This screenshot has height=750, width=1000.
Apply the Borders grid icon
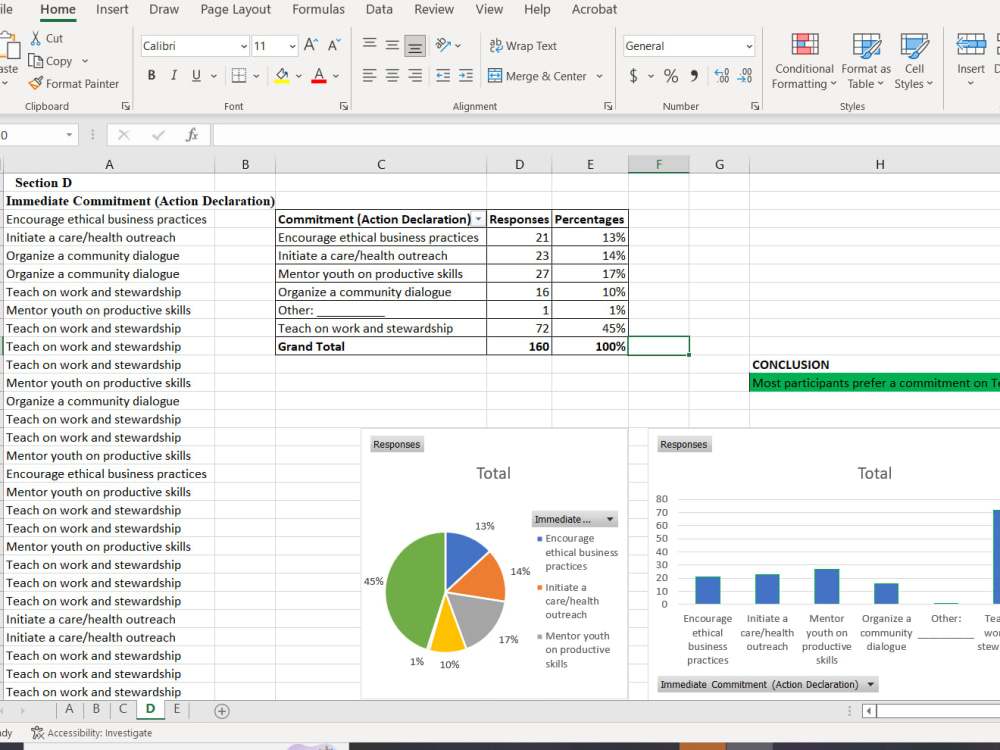pyautogui.click(x=239, y=76)
